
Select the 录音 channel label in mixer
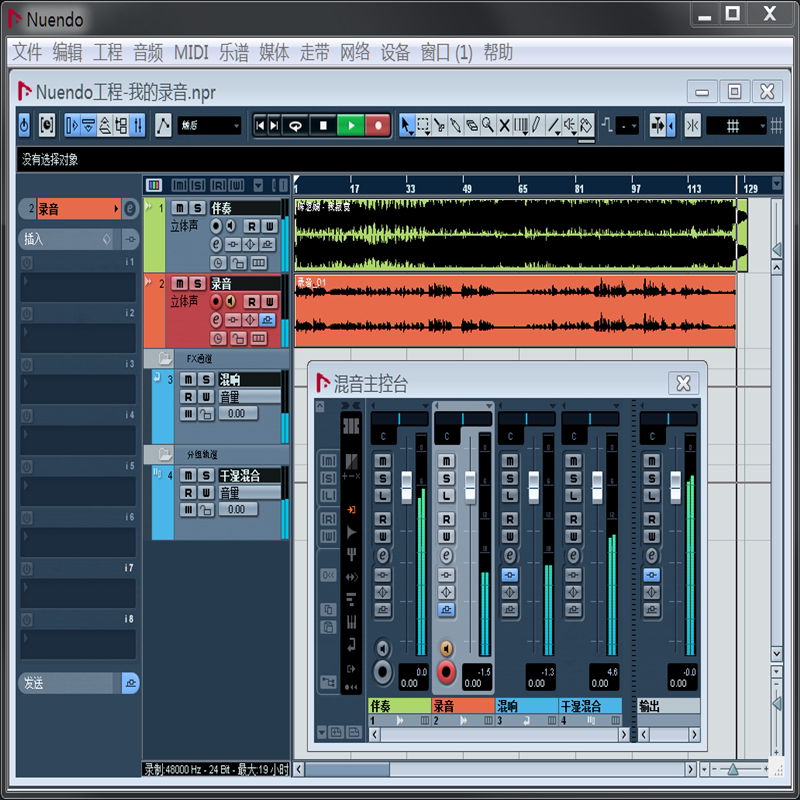[x=463, y=706]
